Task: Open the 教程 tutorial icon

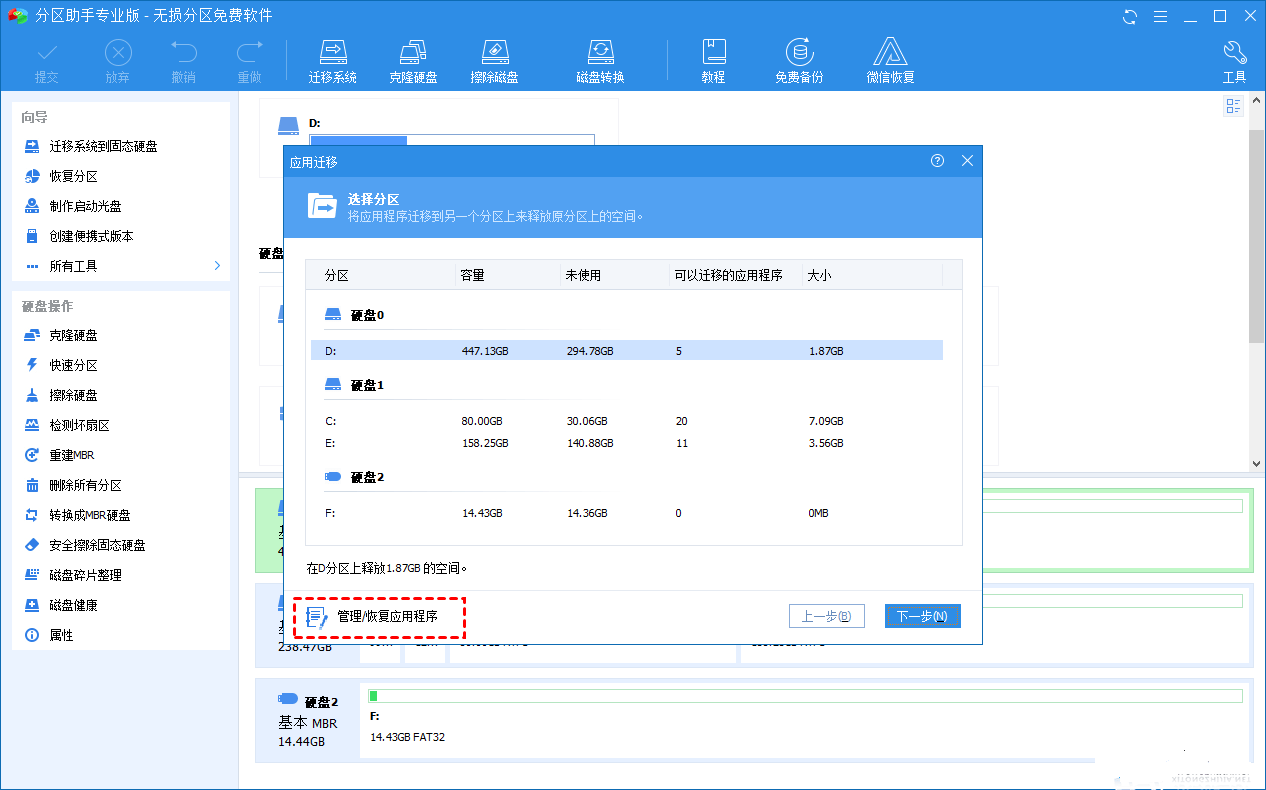Action: point(714,58)
